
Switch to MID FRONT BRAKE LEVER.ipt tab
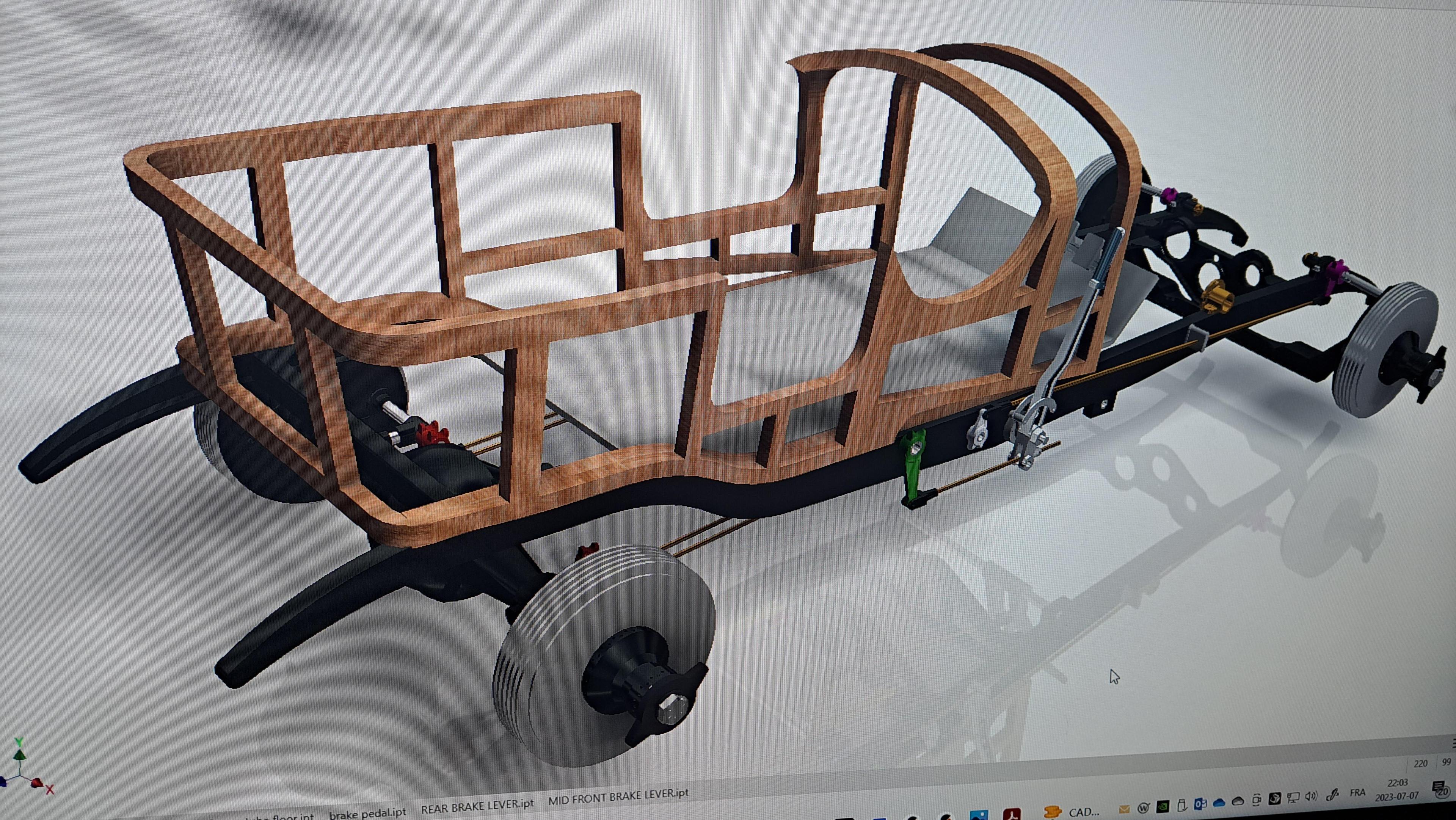(618, 797)
